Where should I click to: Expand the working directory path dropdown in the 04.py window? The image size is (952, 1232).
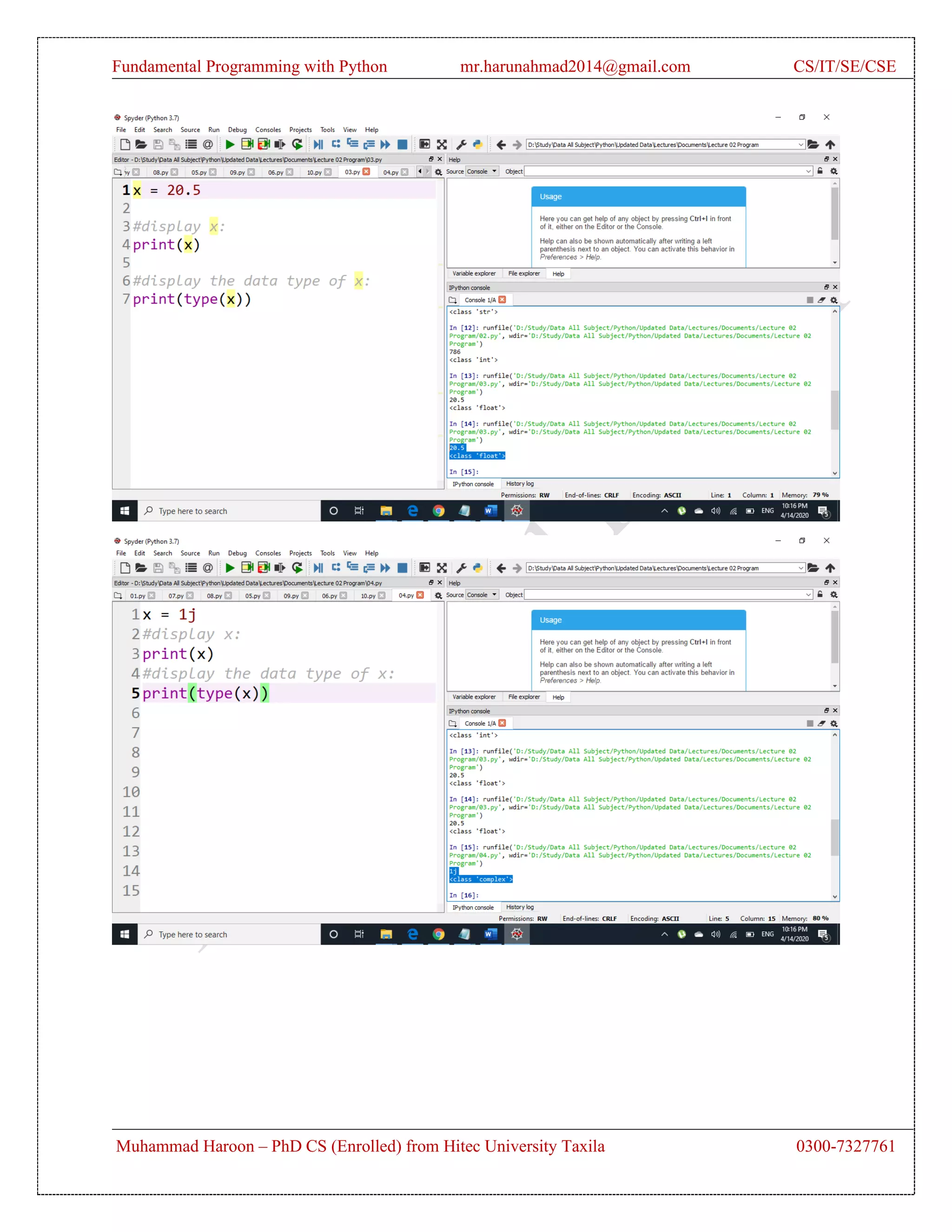tap(800, 568)
